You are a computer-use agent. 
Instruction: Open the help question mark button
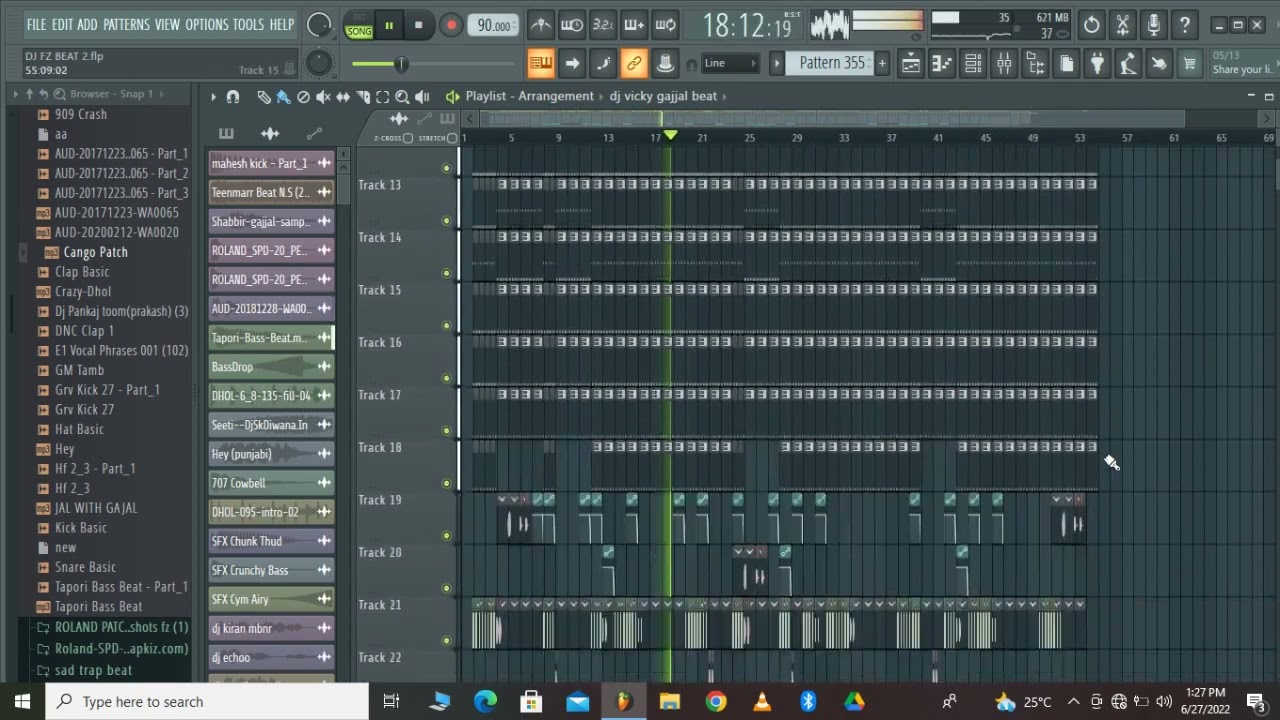pos(1185,25)
